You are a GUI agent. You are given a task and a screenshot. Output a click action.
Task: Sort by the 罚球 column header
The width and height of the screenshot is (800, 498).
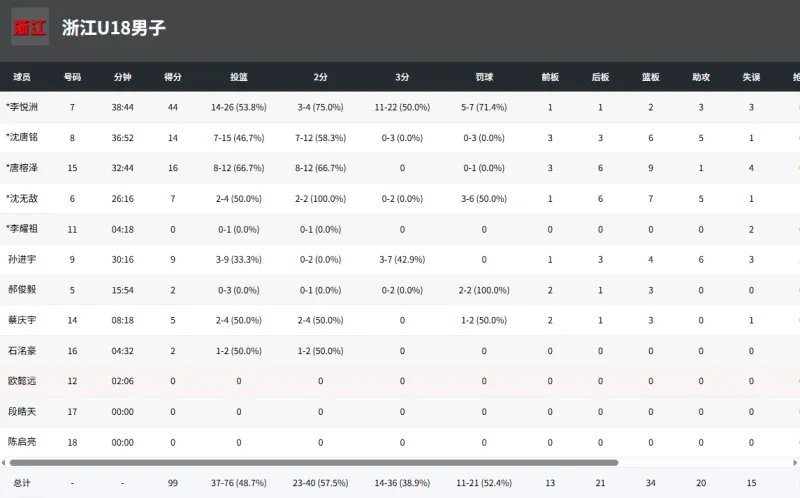(484, 77)
